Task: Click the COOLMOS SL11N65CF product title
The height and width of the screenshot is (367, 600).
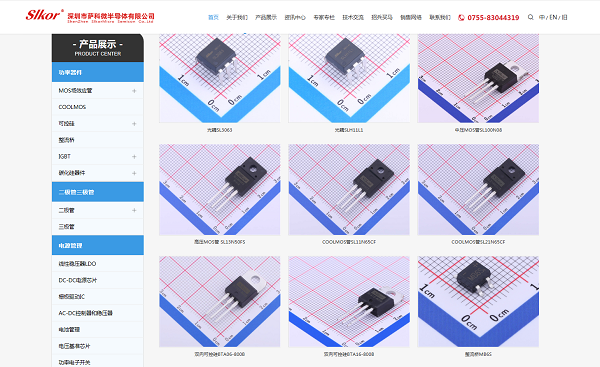Action: pos(349,242)
